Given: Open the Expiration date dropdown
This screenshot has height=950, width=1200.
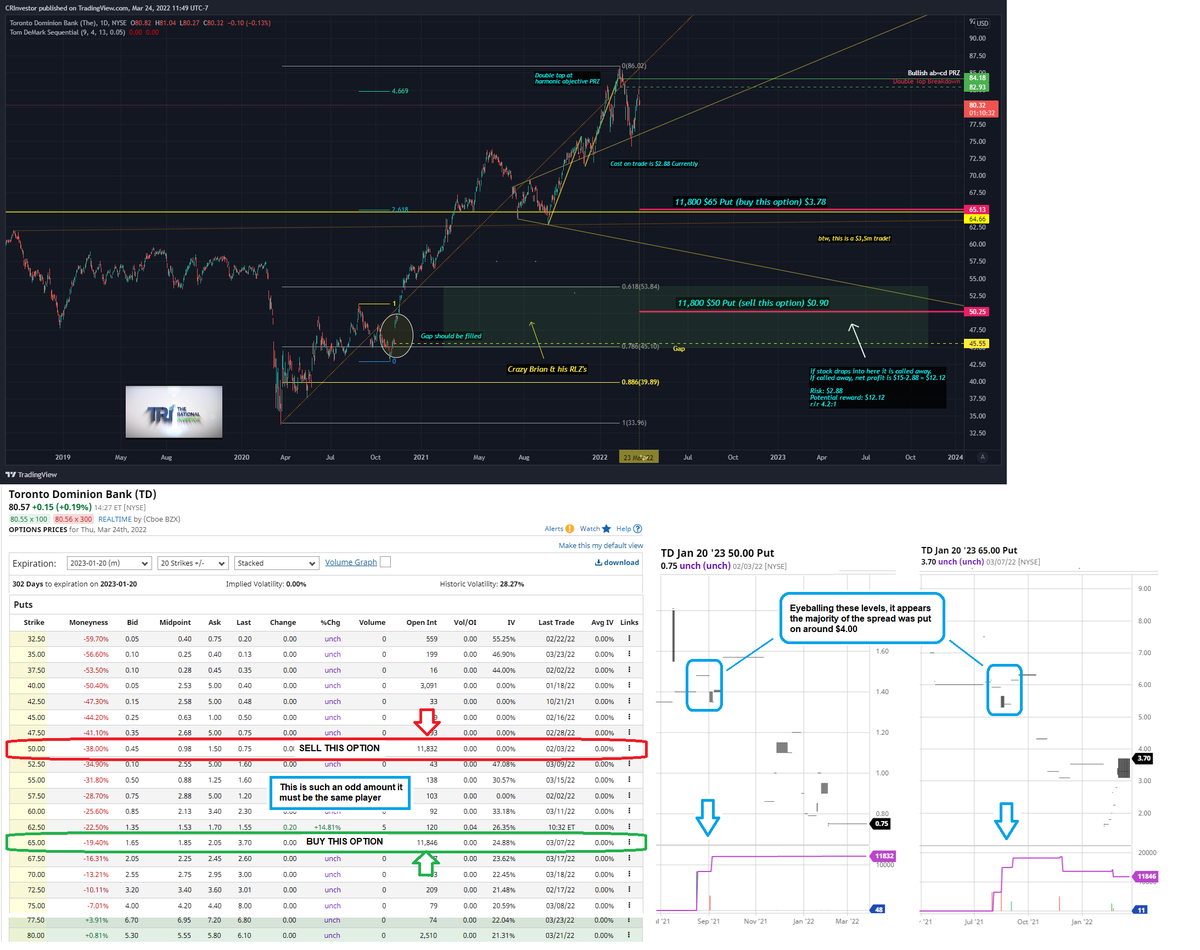Looking at the screenshot, I should tap(109, 563).
